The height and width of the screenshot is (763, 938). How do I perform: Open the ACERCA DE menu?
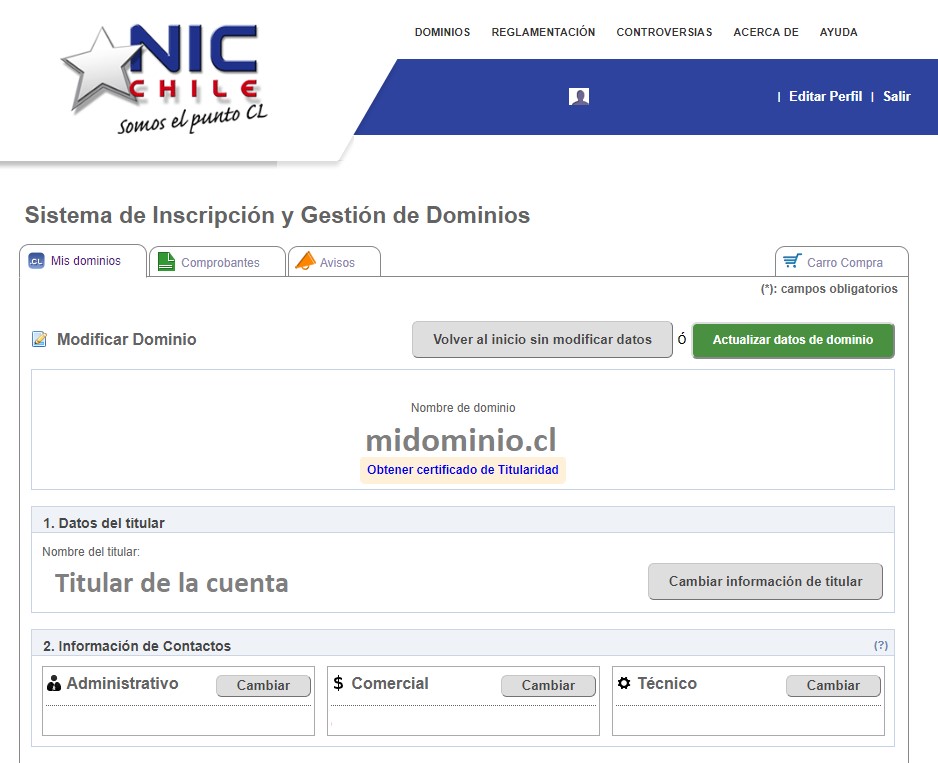click(766, 32)
